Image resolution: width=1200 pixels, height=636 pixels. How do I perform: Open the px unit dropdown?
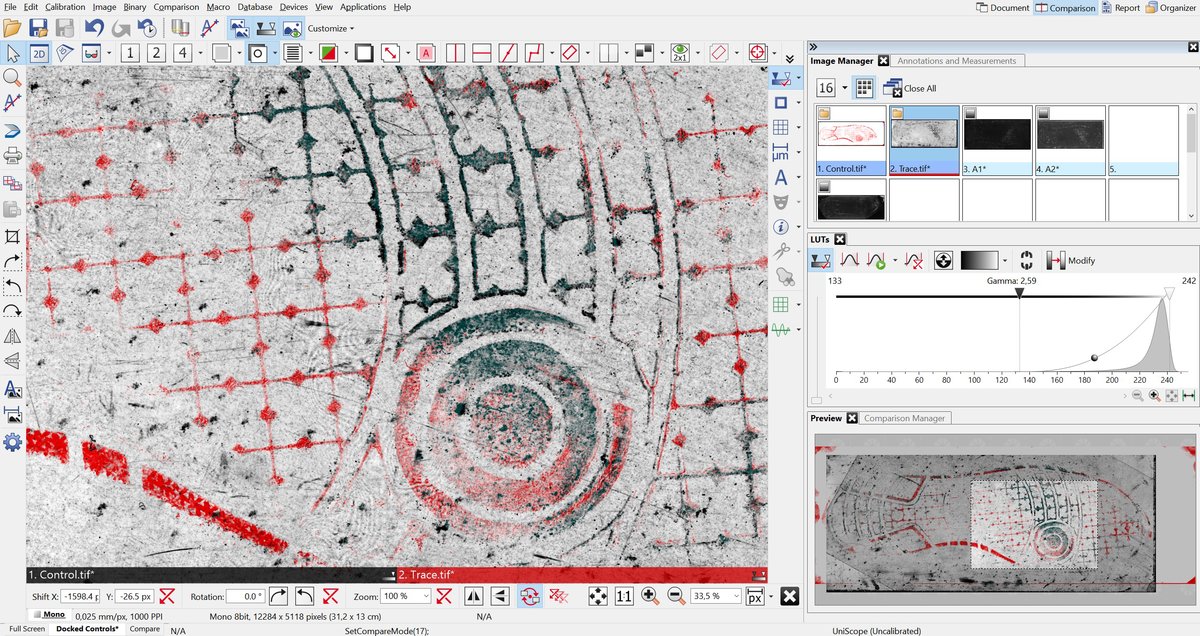pyautogui.click(x=755, y=595)
